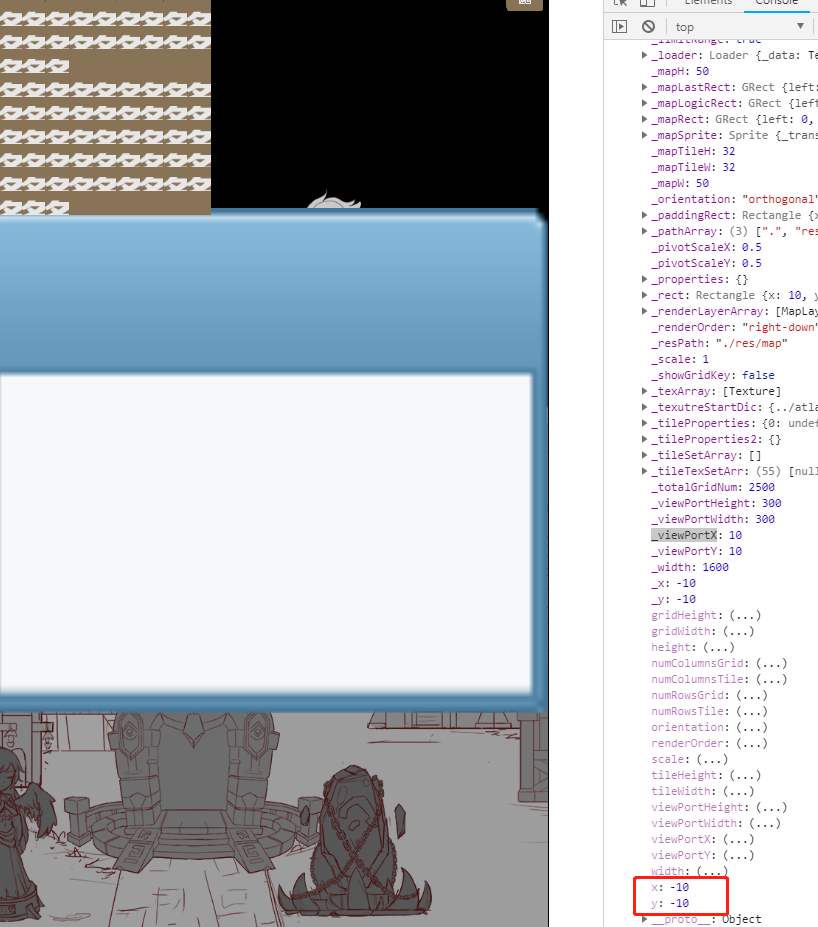Select the '_pivotScaleY: 0.5' row
818x927 pixels.
click(x=706, y=263)
